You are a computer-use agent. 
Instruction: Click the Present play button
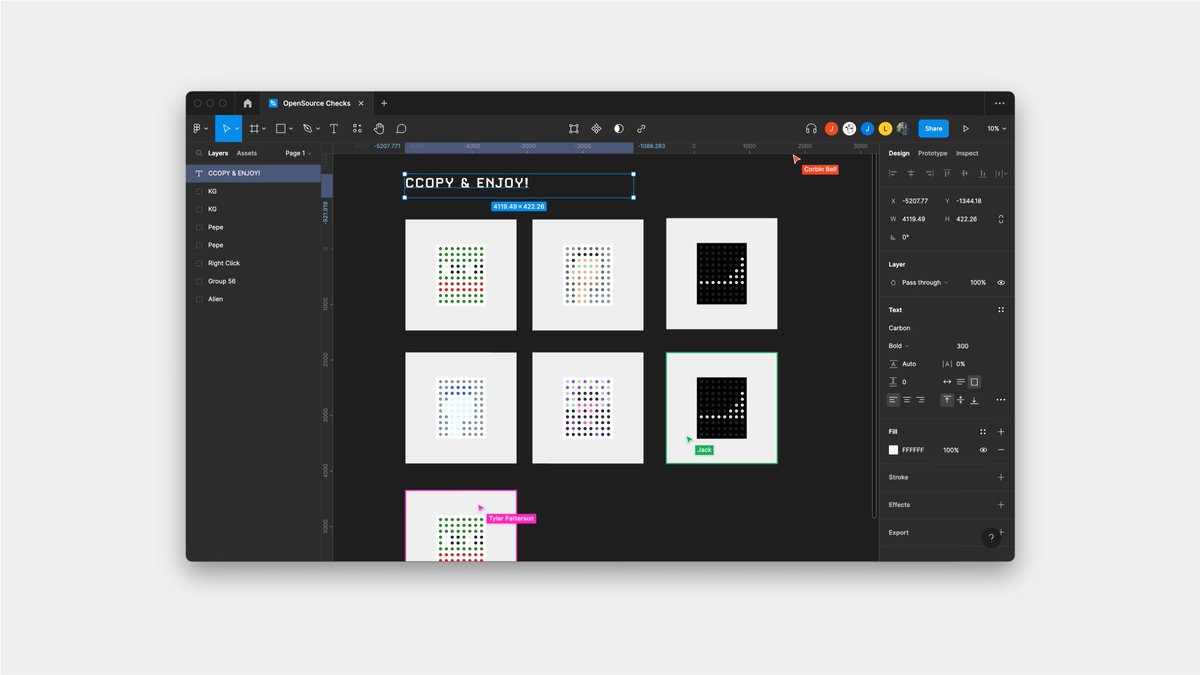coord(966,129)
